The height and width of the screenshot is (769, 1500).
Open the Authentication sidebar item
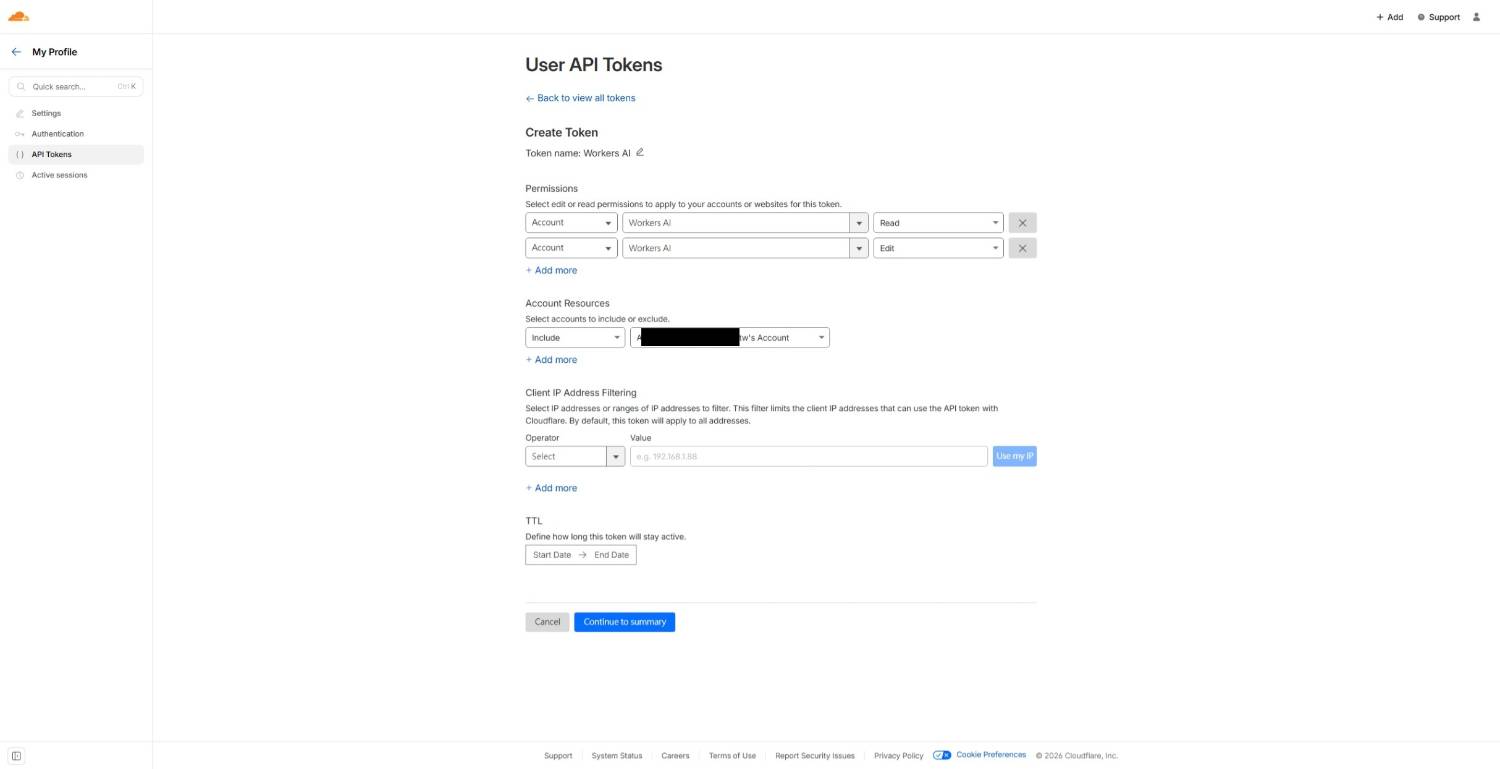(x=57, y=134)
